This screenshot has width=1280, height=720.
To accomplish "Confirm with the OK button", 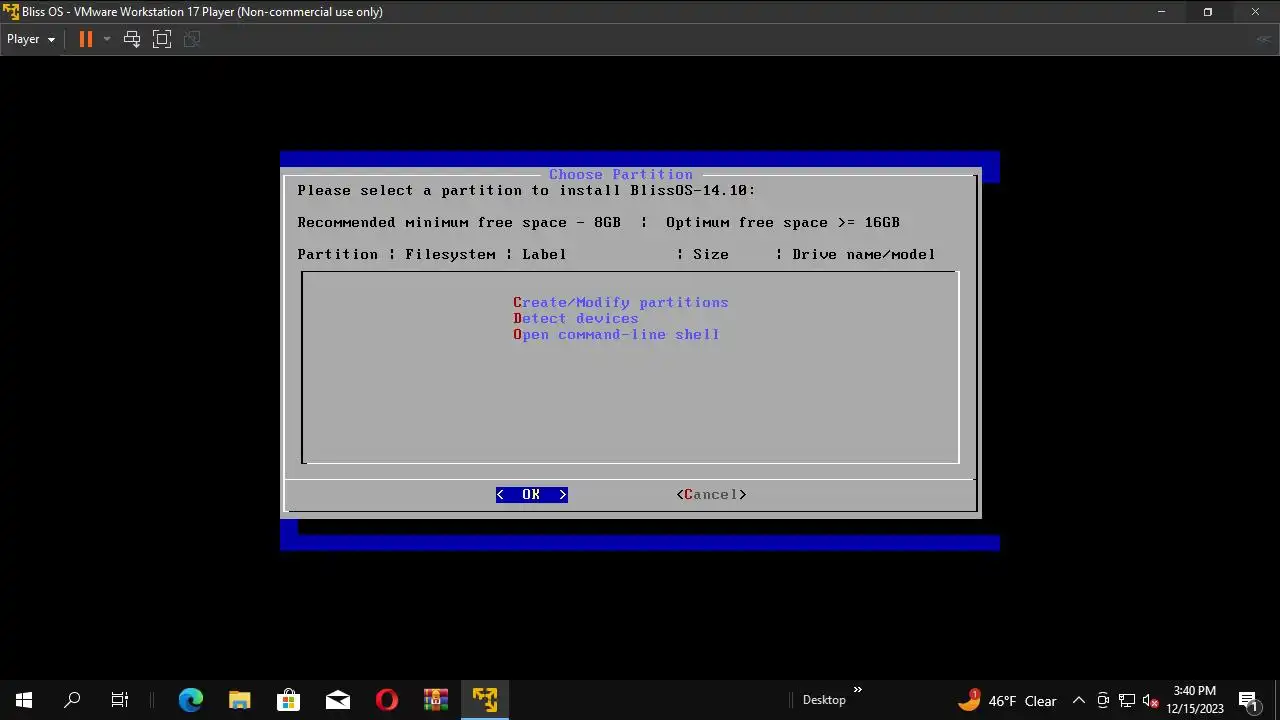I will click(531, 494).
